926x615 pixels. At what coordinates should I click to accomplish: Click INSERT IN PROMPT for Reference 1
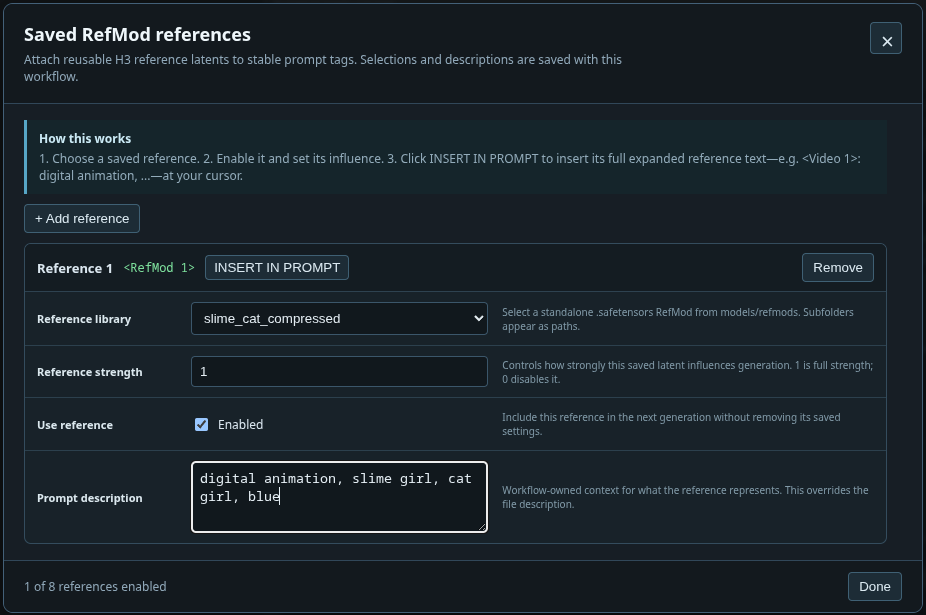[x=277, y=268]
